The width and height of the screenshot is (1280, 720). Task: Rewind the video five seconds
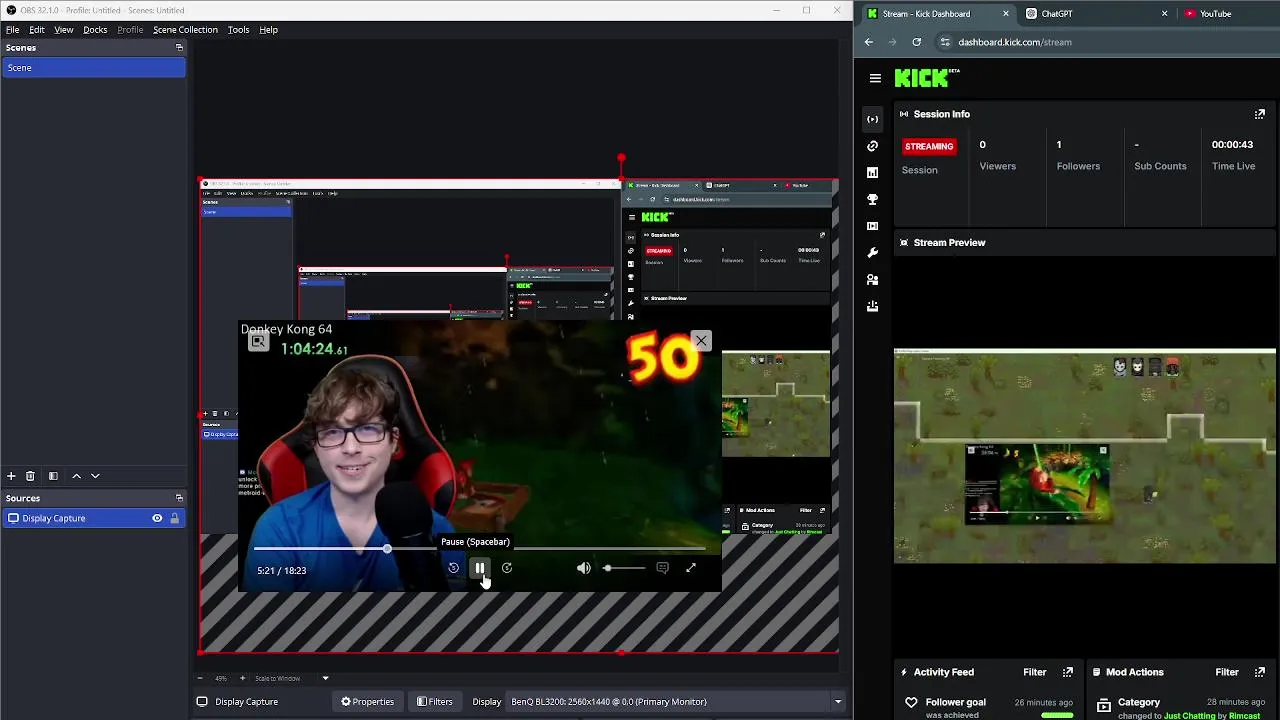pos(453,568)
